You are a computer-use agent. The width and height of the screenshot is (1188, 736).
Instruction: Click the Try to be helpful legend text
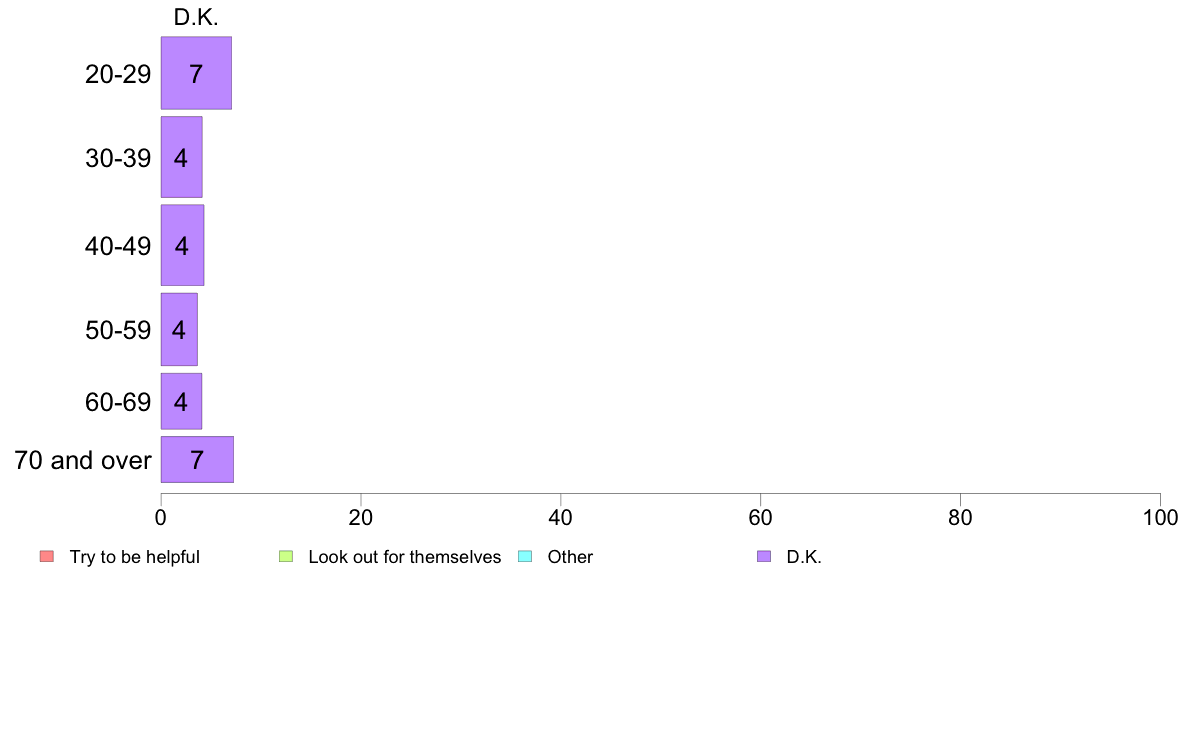135,557
